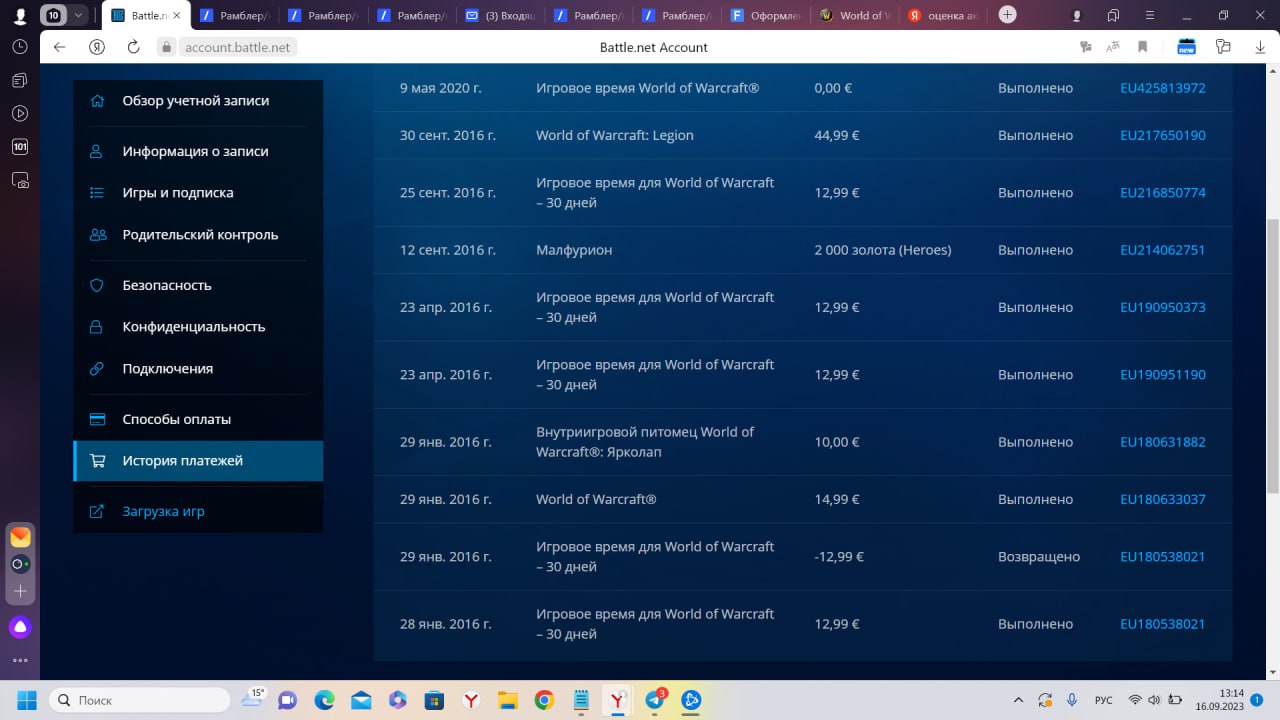Click the shield icon beside Безопасность
This screenshot has height=720, width=1280.
point(97,285)
